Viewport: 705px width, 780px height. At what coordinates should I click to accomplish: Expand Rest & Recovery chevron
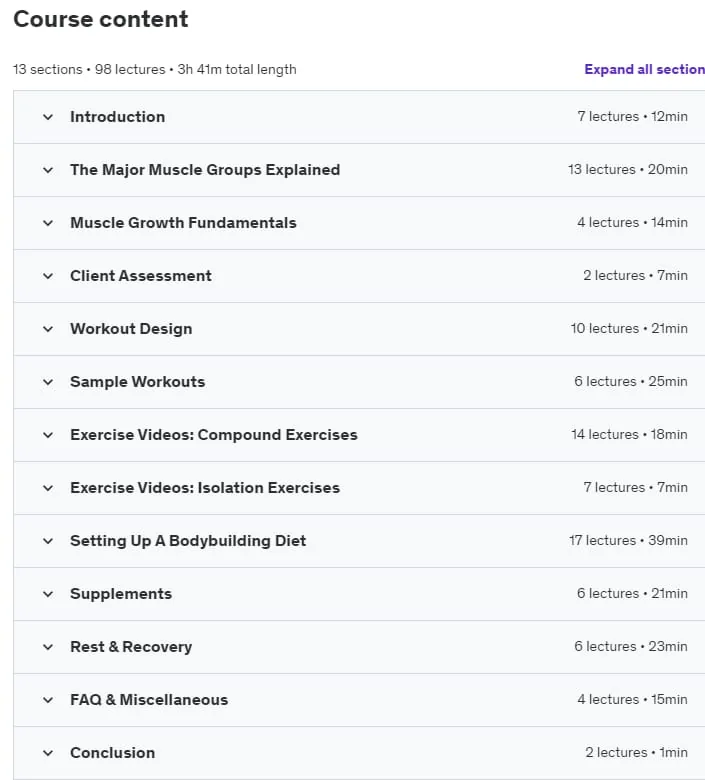(48, 647)
